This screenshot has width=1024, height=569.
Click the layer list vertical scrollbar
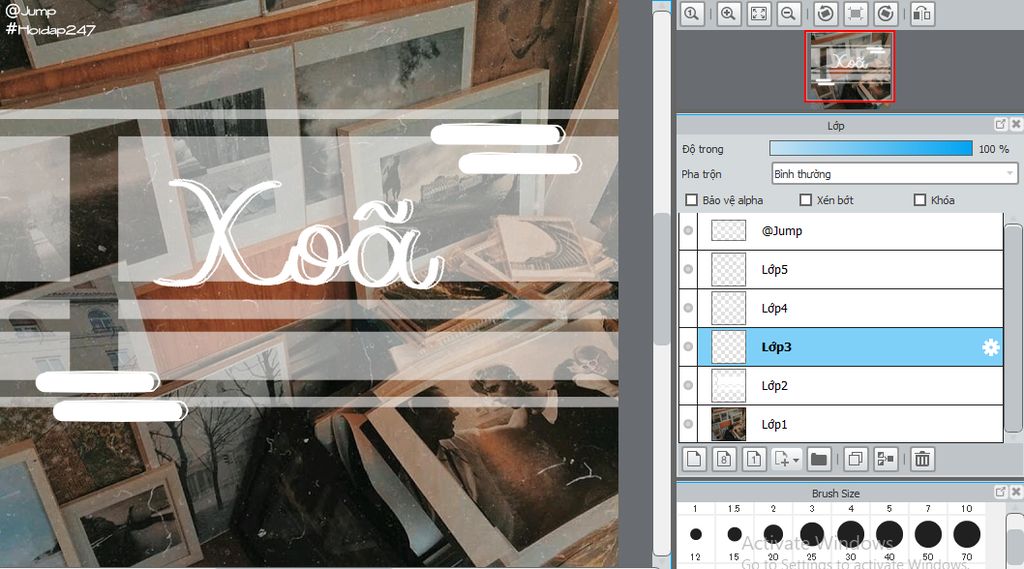point(1013,327)
